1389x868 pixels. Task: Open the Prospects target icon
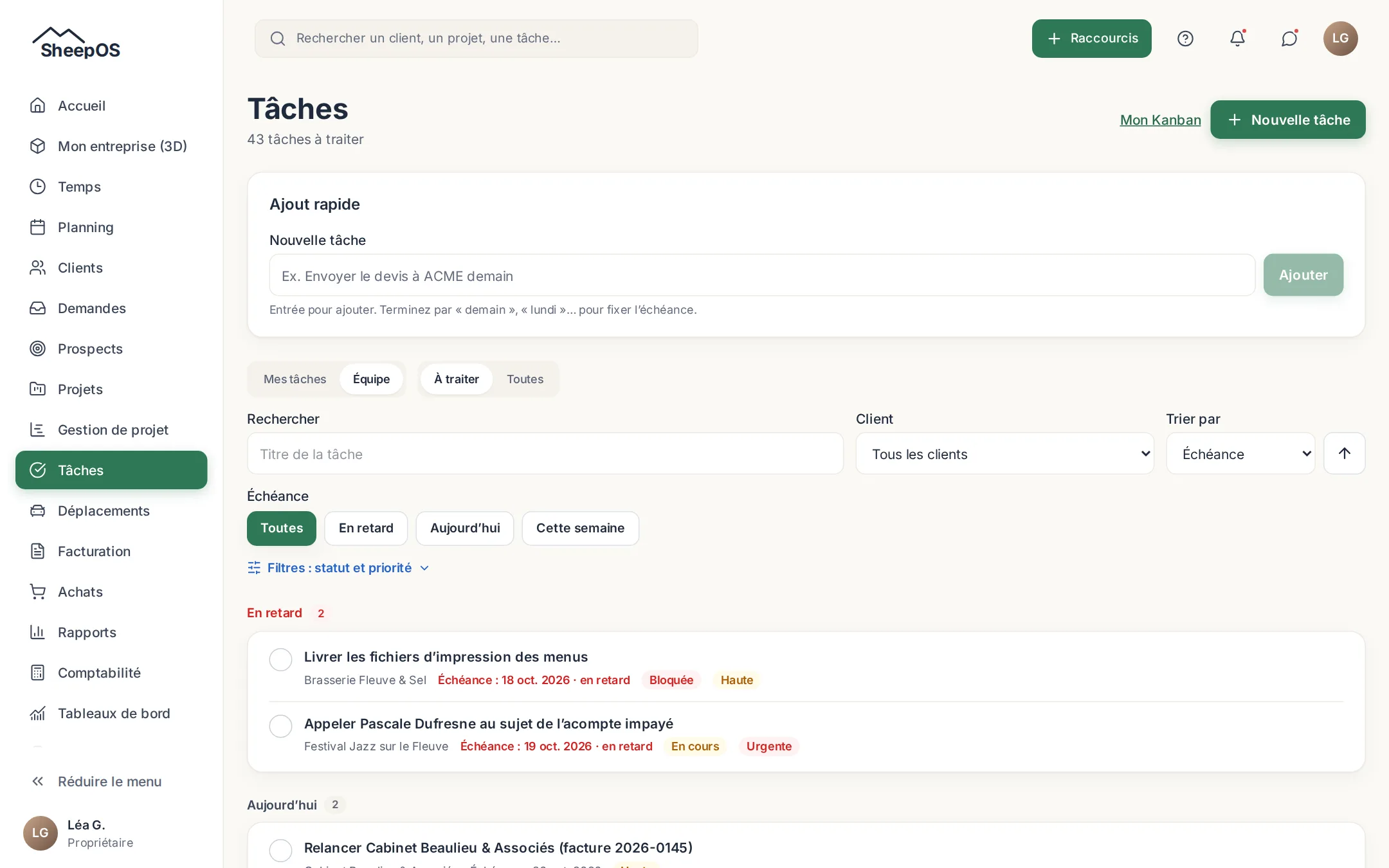click(38, 348)
